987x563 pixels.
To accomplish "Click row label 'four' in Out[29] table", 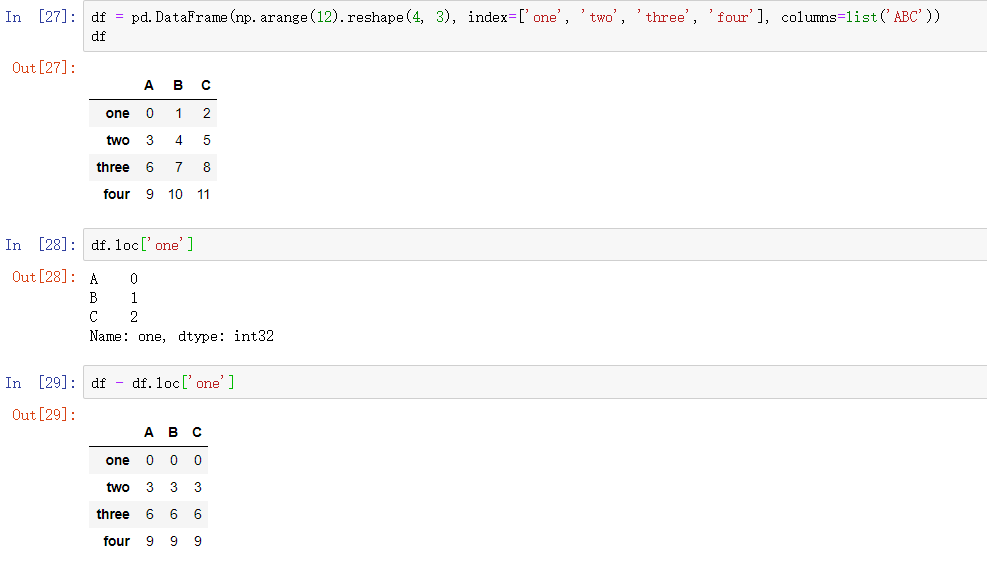I will coord(116,542).
